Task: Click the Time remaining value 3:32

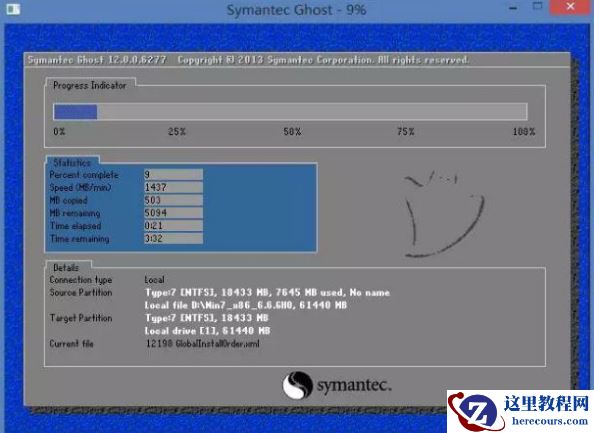Action: [x=173, y=239]
